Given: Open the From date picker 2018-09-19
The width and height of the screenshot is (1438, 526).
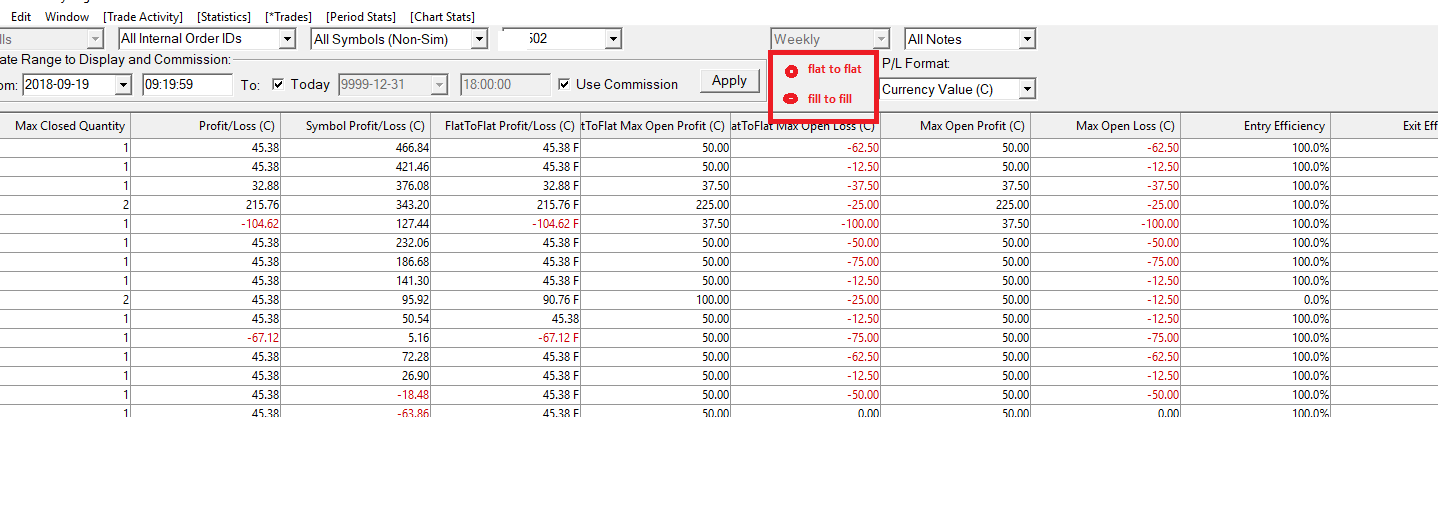Looking at the screenshot, I should point(123,85).
